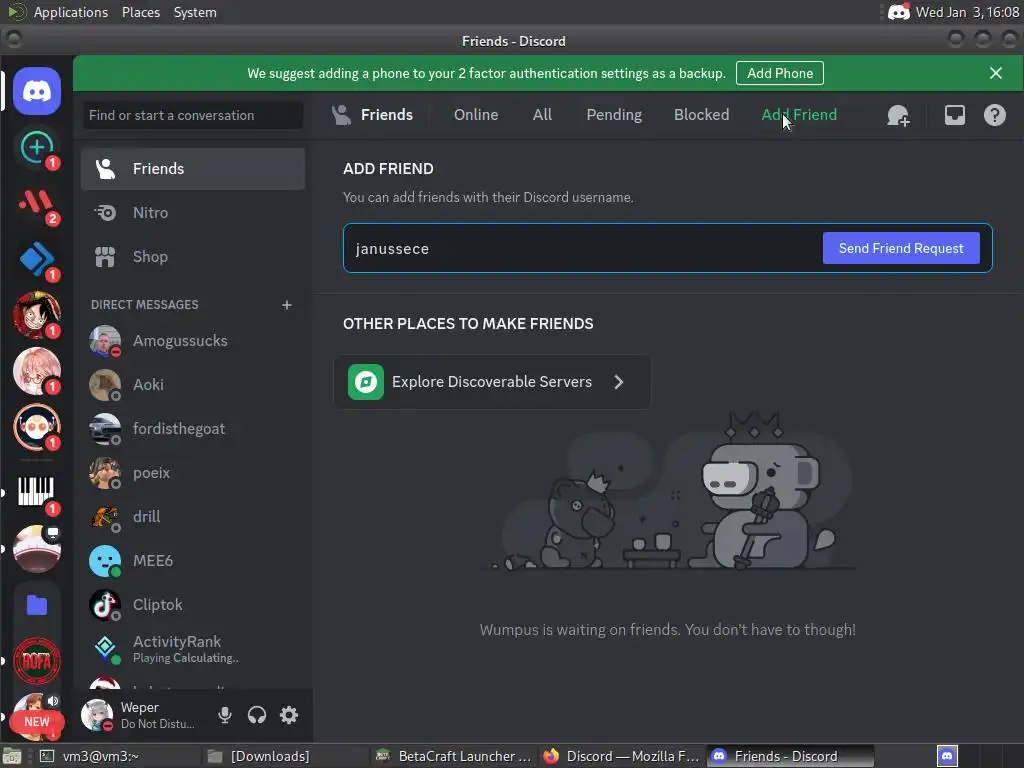Toggle microphone mute
The width and height of the screenshot is (1024, 768).
[225, 715]
